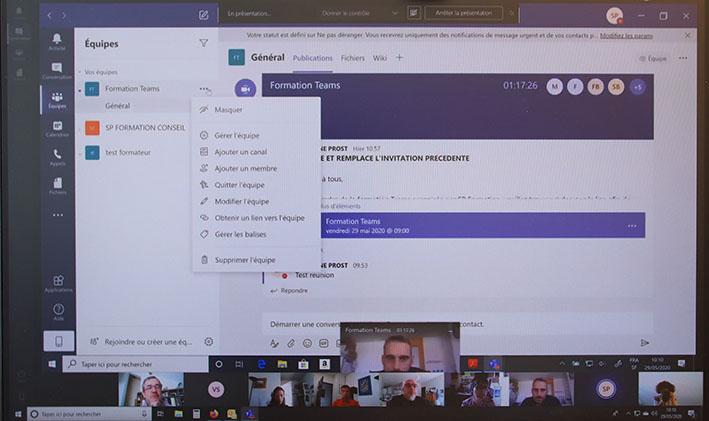This screenshot has height=421, width=709.
Task: Open Amazon taskbar icon
Action: click(324, 364)
